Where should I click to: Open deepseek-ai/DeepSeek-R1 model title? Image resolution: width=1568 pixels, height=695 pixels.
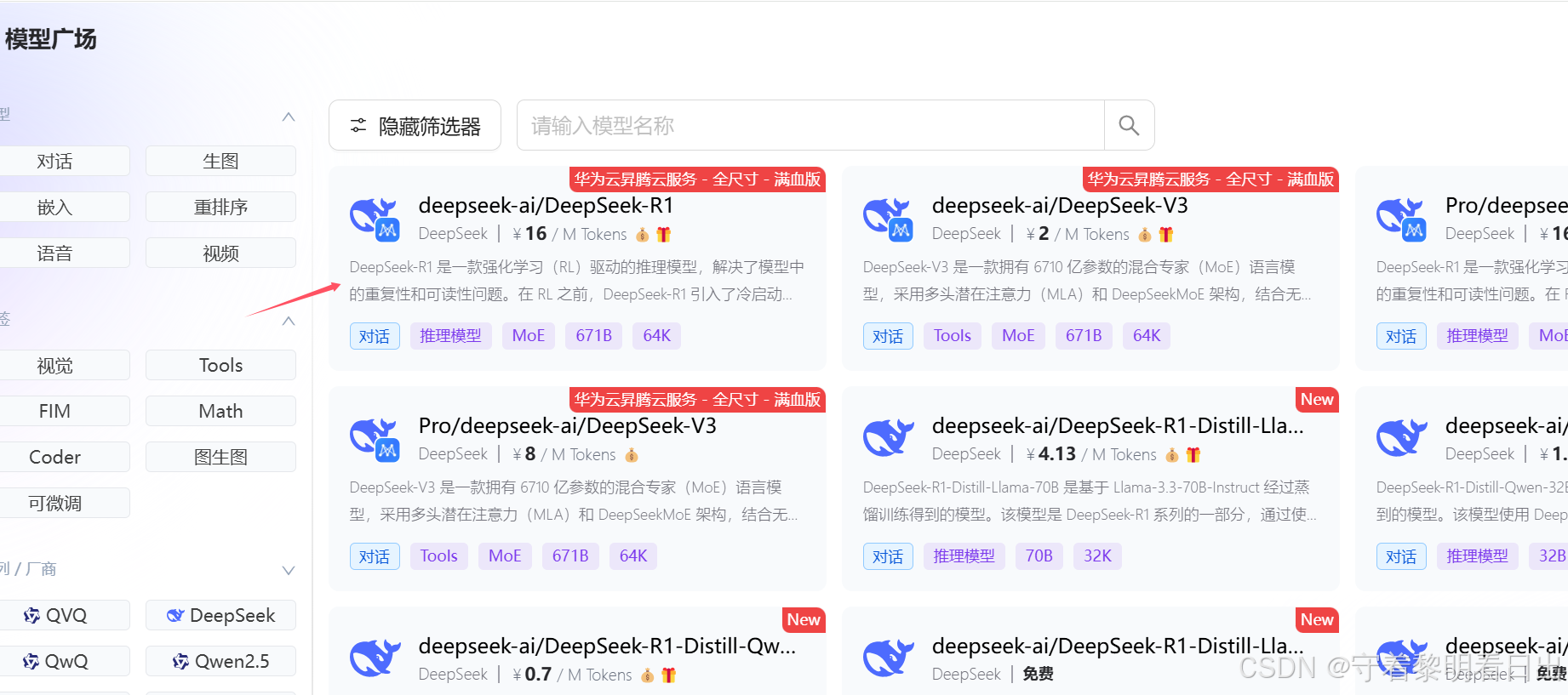(546, 205)
